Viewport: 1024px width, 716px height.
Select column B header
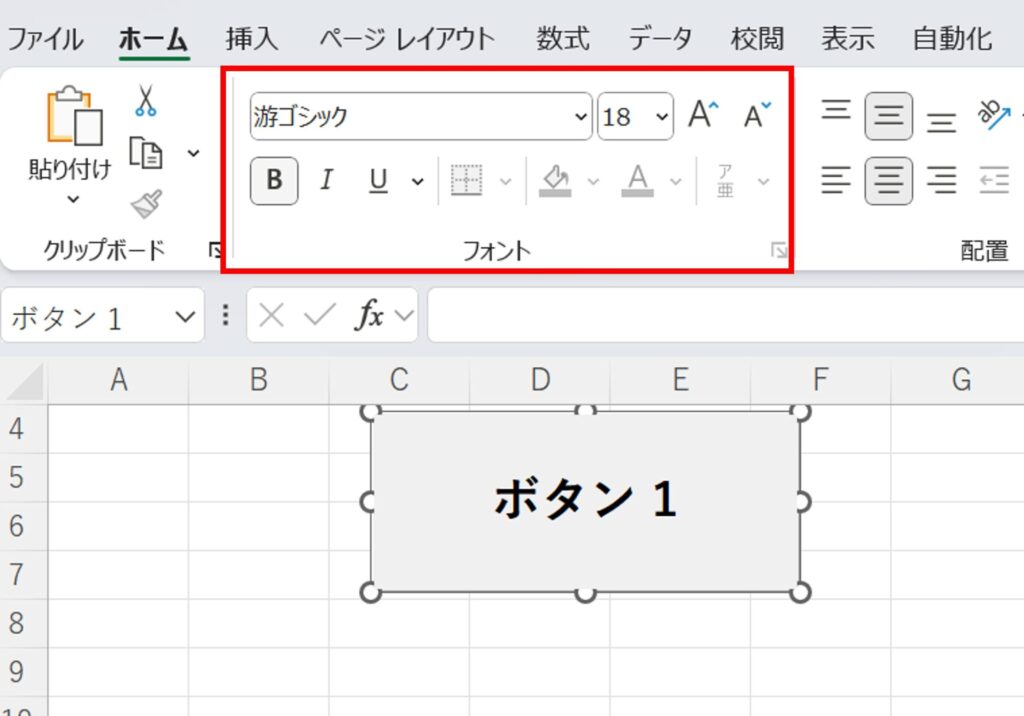click(259, 380)
